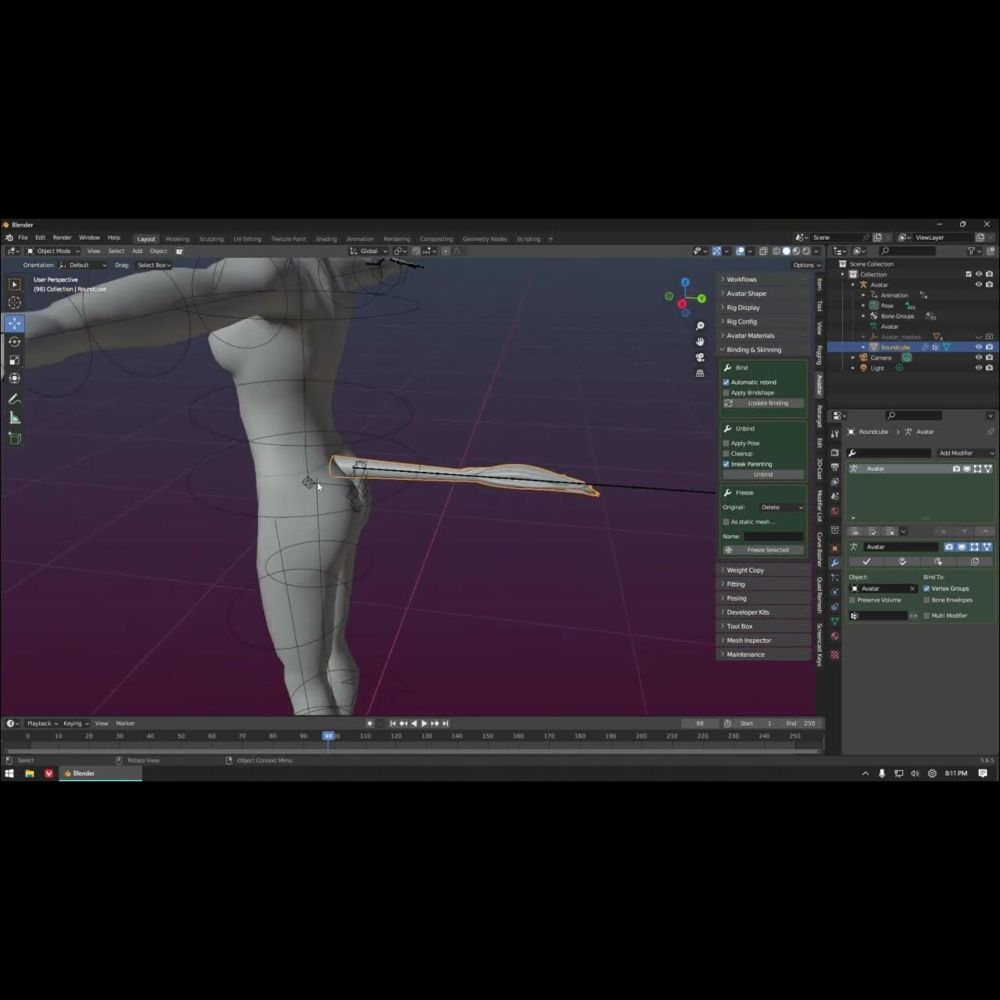The width and height of the screenshot is (1000, 1000).
Task: Click the Update Binding button
Action: click(763, 403)
